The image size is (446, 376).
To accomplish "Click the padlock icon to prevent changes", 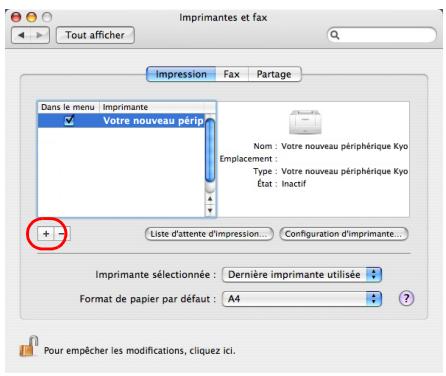I will 29,346.
